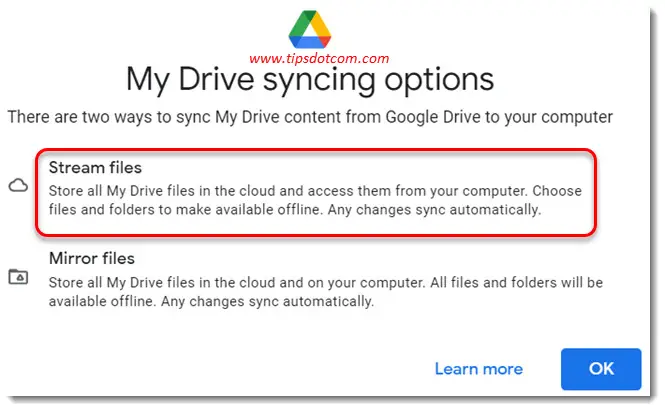This screenshot has height=411, width=665.
Task: Click the Stream files description starting 'Store all My Drive'
Action: [x=315, y=200]
